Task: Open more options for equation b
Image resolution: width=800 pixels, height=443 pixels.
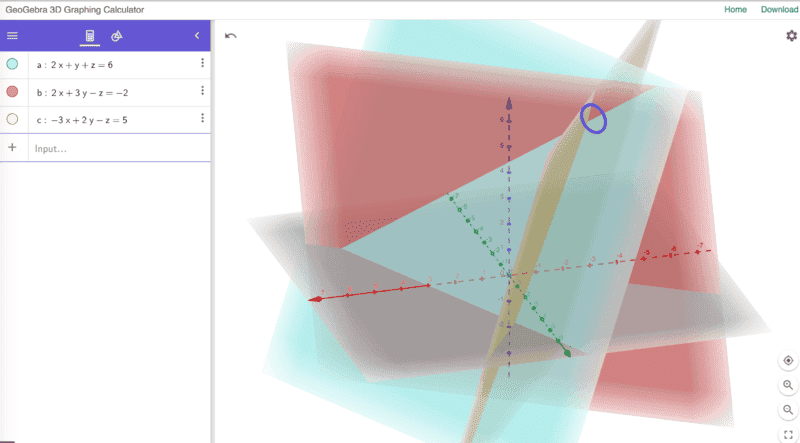Action: pos(202,91)
